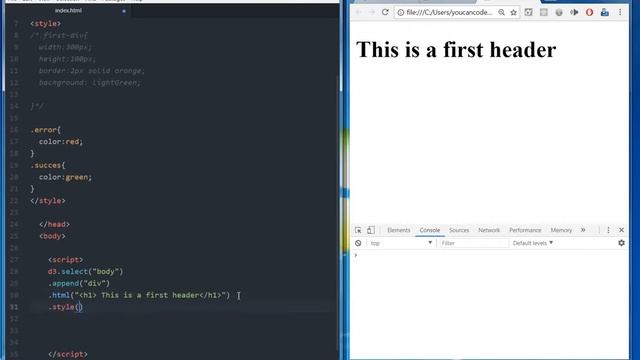The width and height of the screenshot is (640, 360).
Task: Click the grey square extension icon
Action: click(x=544, y=13)
